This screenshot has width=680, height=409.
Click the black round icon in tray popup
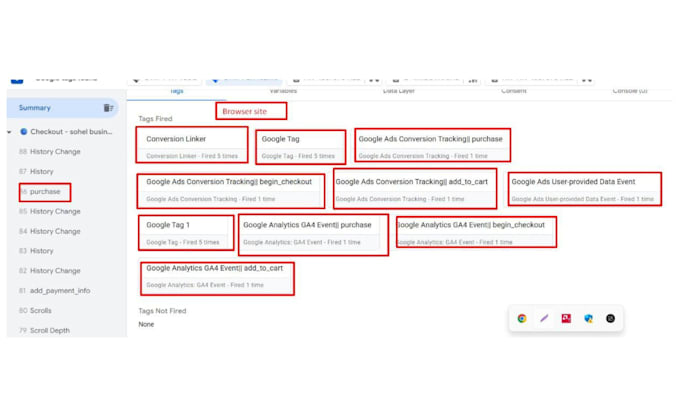[x=610, y=318]
